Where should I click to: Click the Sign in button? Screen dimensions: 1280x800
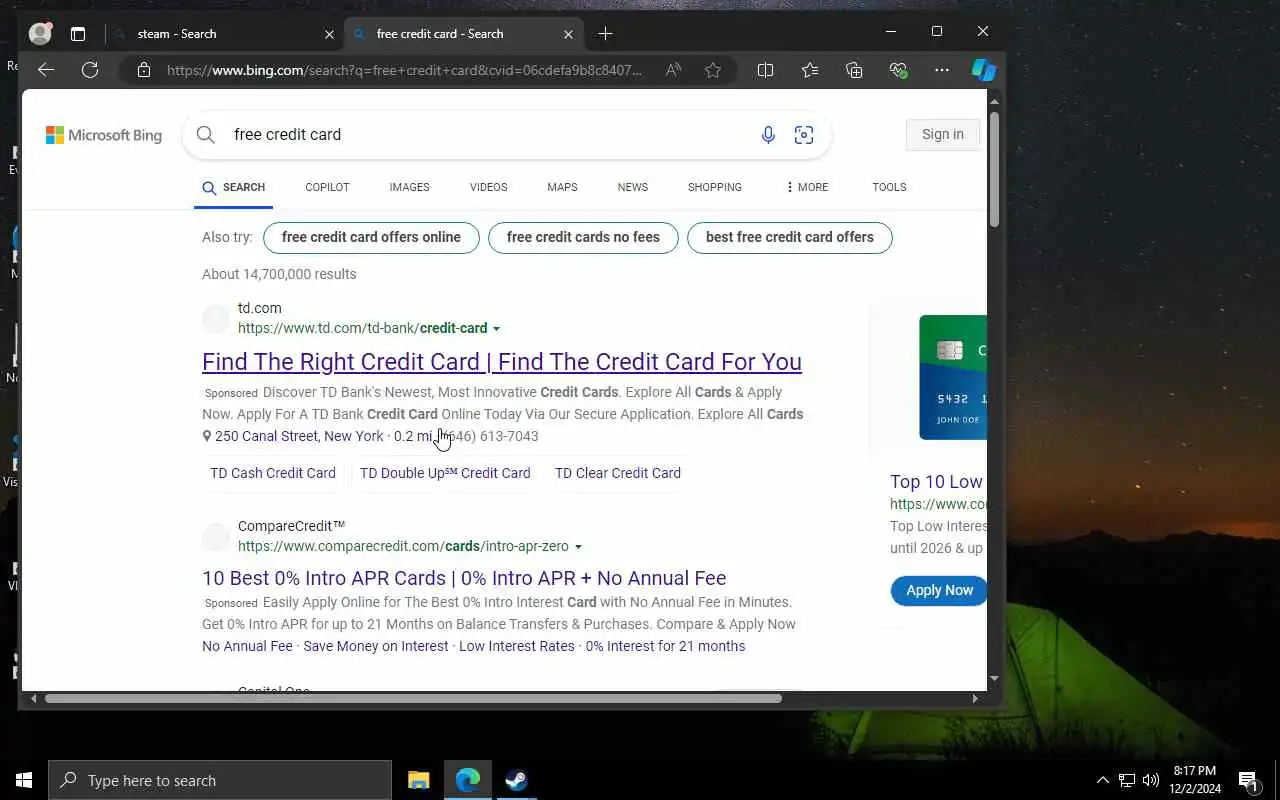(x=943, y=134)
